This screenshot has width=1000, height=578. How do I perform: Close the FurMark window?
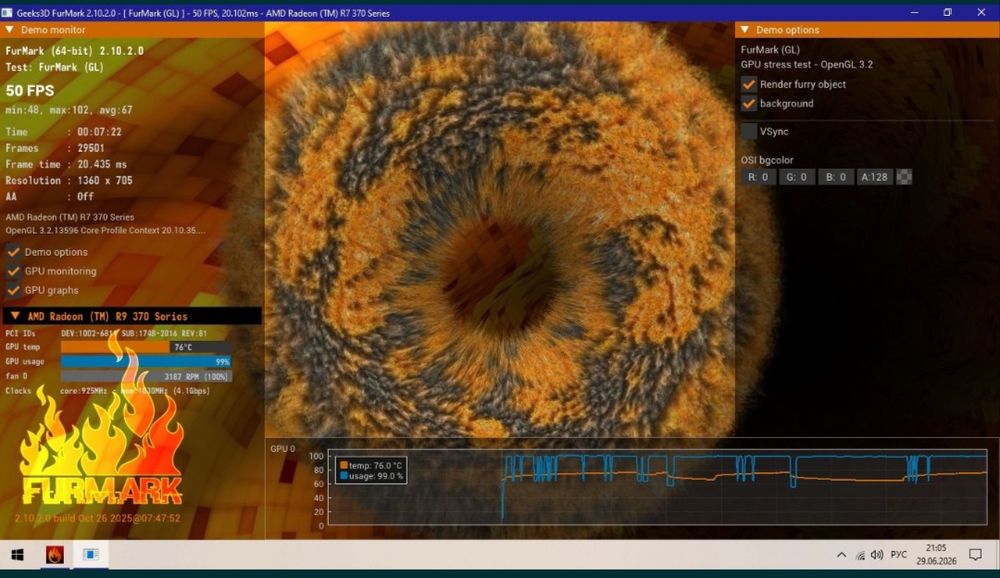[981, 12]
